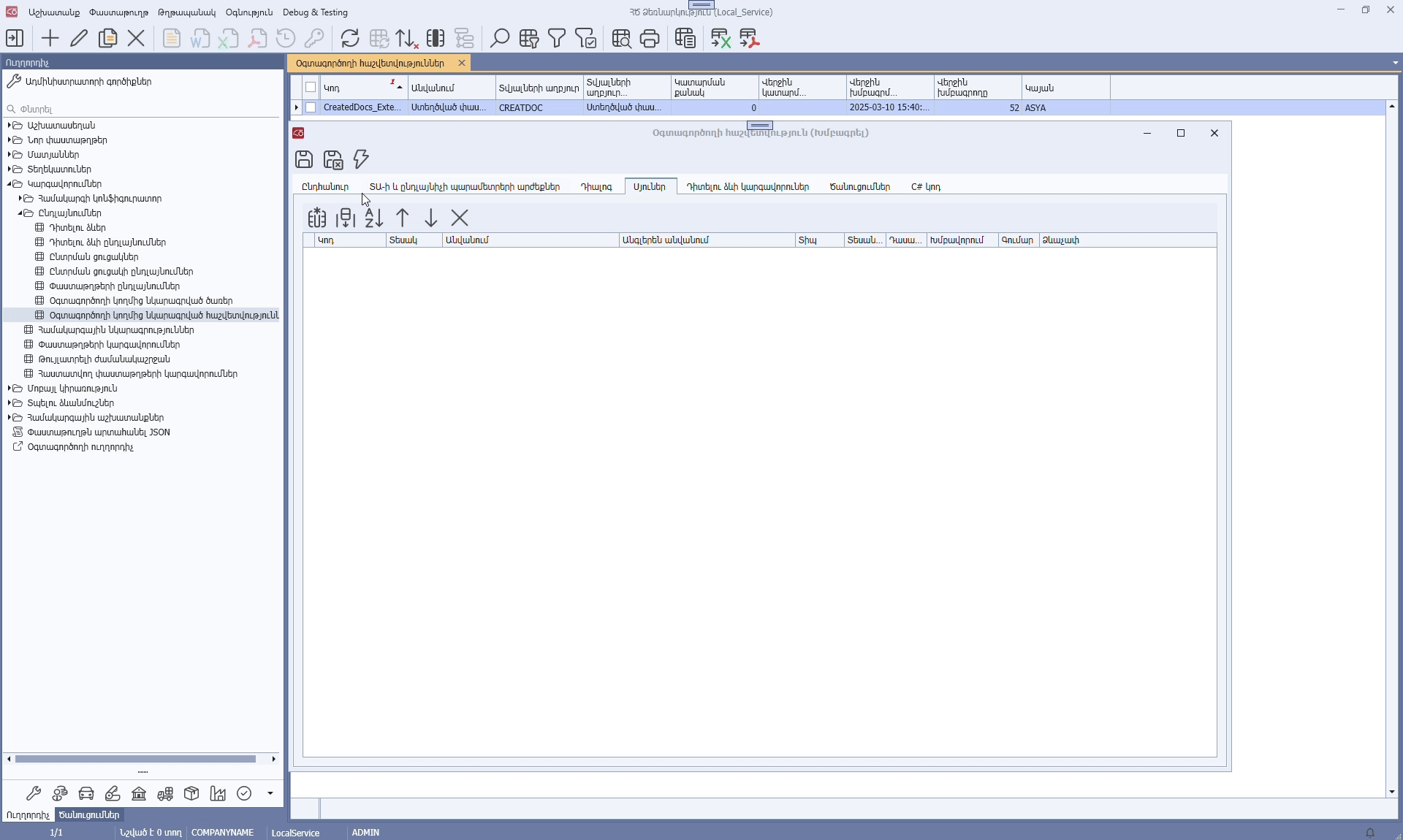Click the refresh icon in main toolbar

pyautogui.click(x=350, y=38)
